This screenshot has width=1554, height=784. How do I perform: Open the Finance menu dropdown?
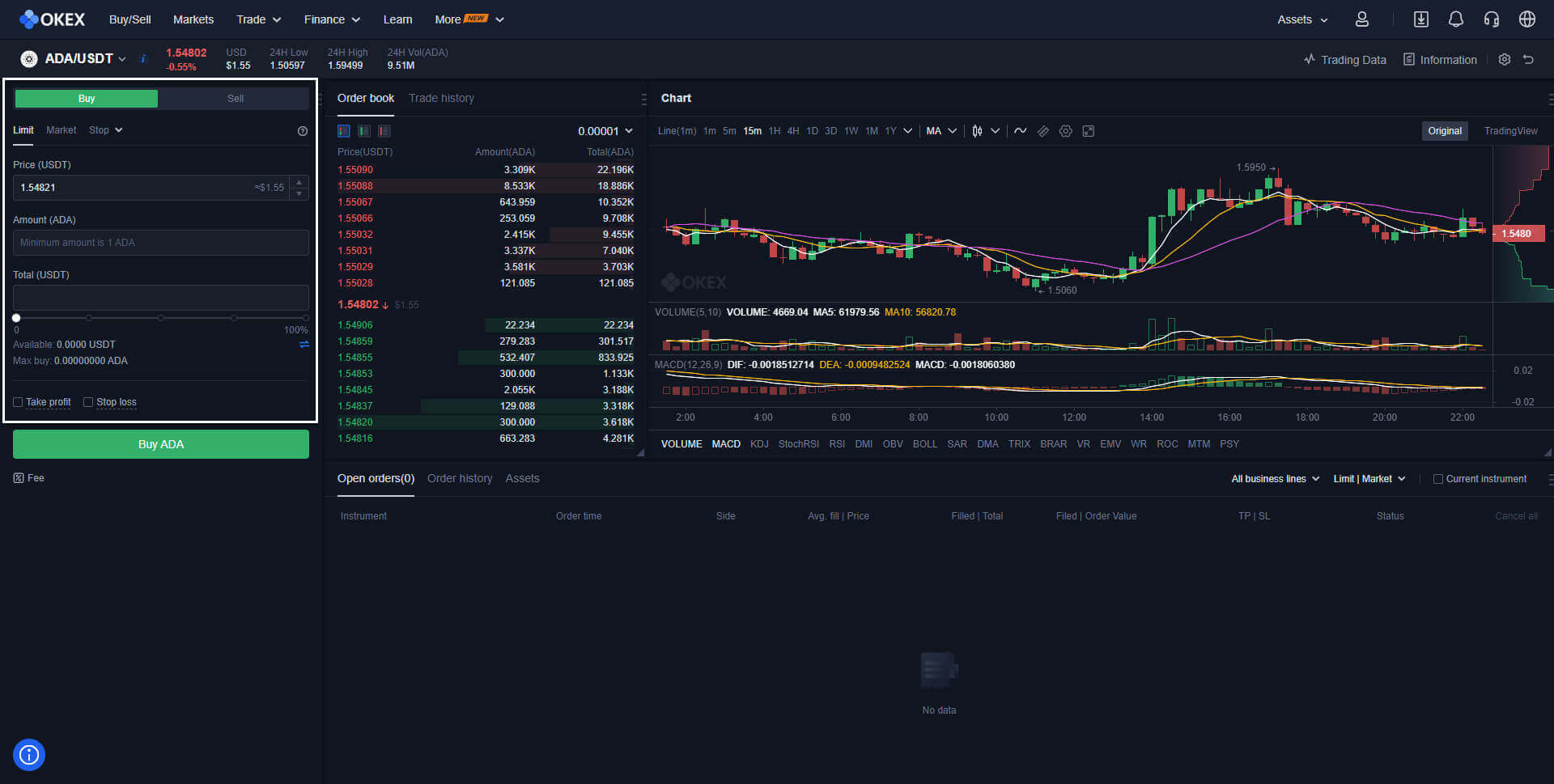332,19
